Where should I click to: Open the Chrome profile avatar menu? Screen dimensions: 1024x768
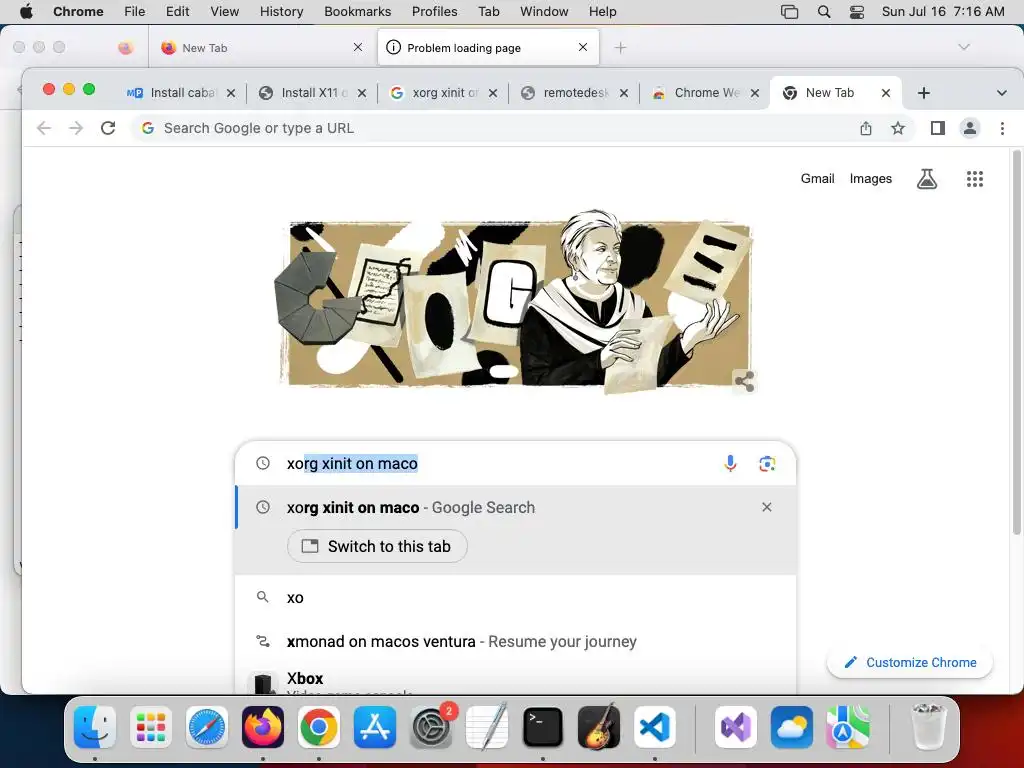(970, 128)
